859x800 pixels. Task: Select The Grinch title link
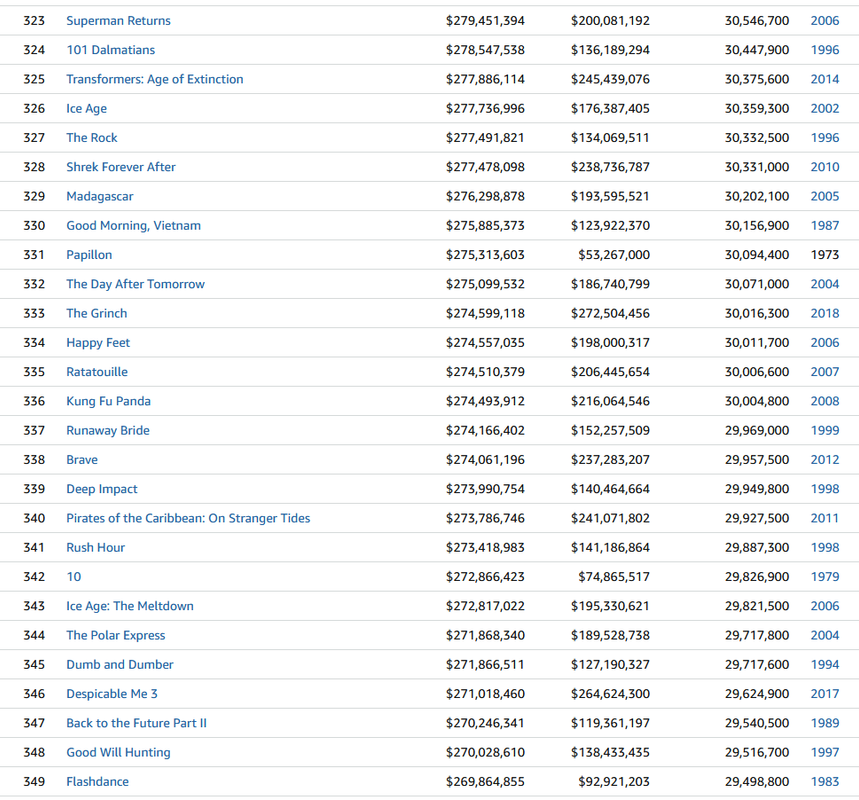point(96,313)
